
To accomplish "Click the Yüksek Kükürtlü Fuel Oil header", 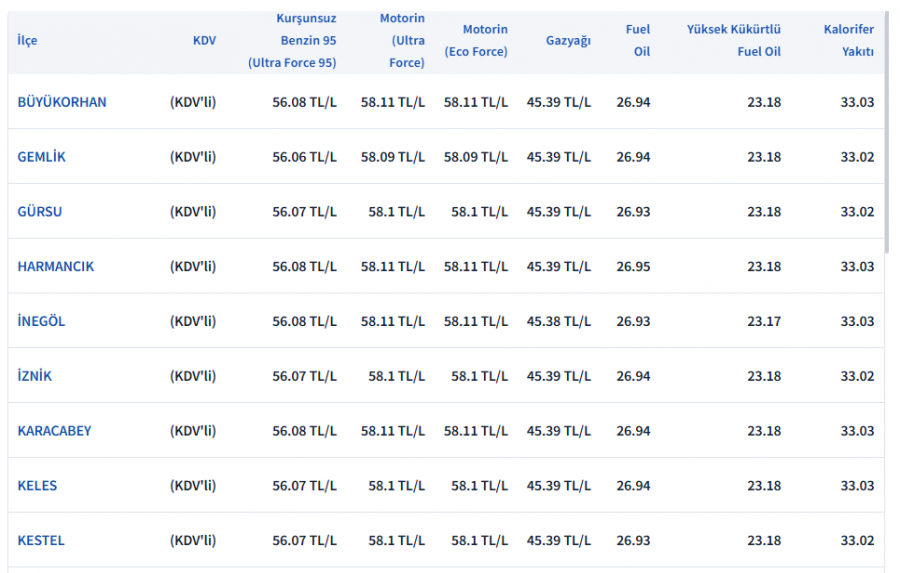I will (x=733, y=40).
